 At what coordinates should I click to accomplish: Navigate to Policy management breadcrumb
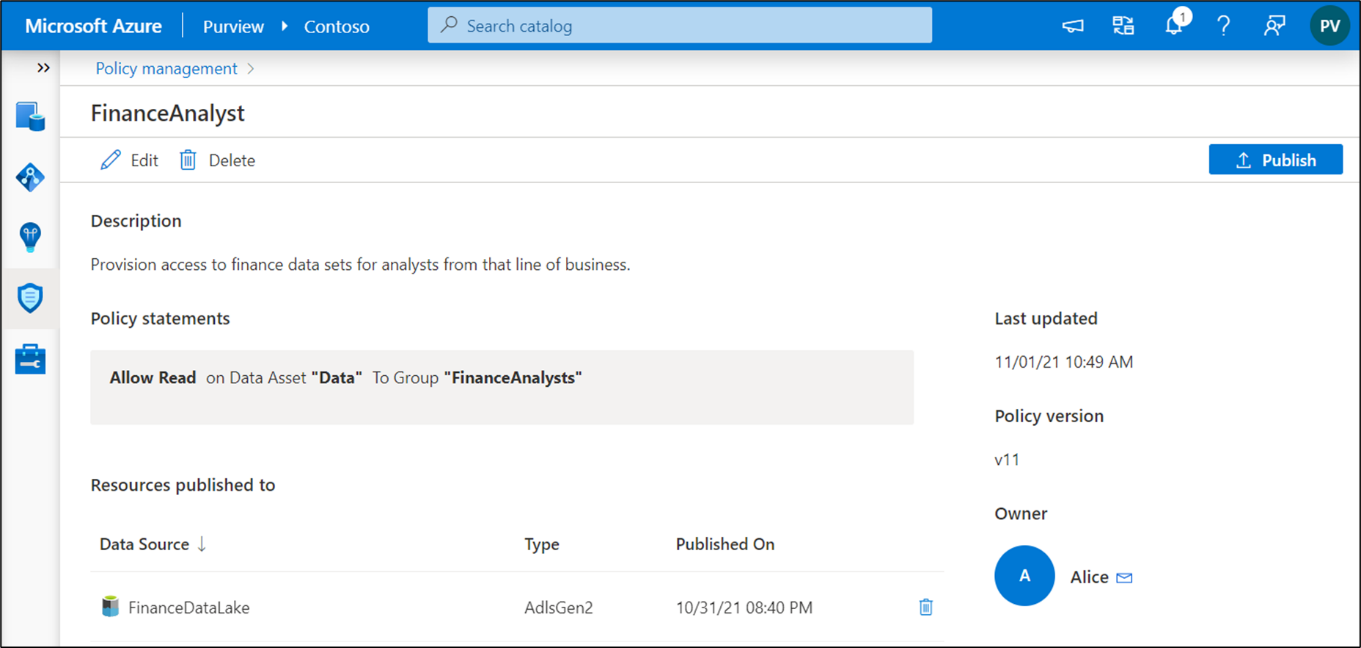(165, 68)
